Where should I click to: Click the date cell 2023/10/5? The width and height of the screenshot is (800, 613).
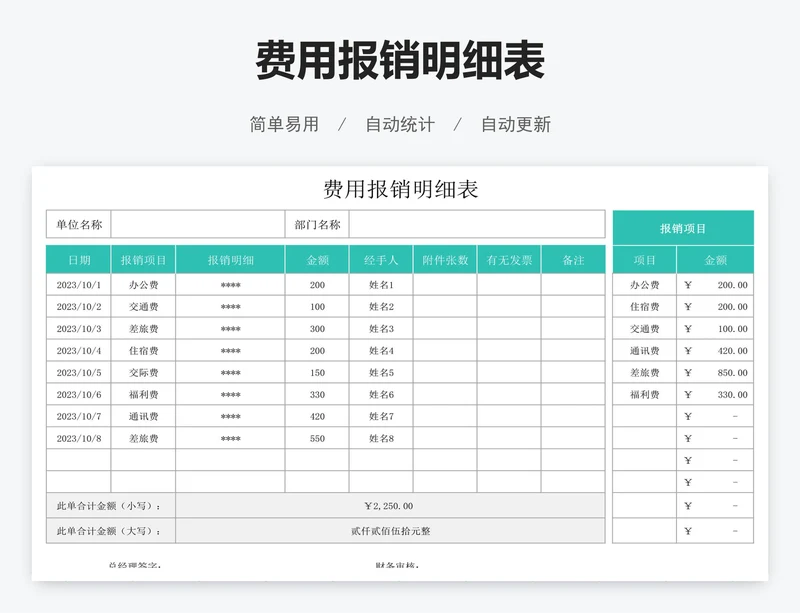[79, 373]
